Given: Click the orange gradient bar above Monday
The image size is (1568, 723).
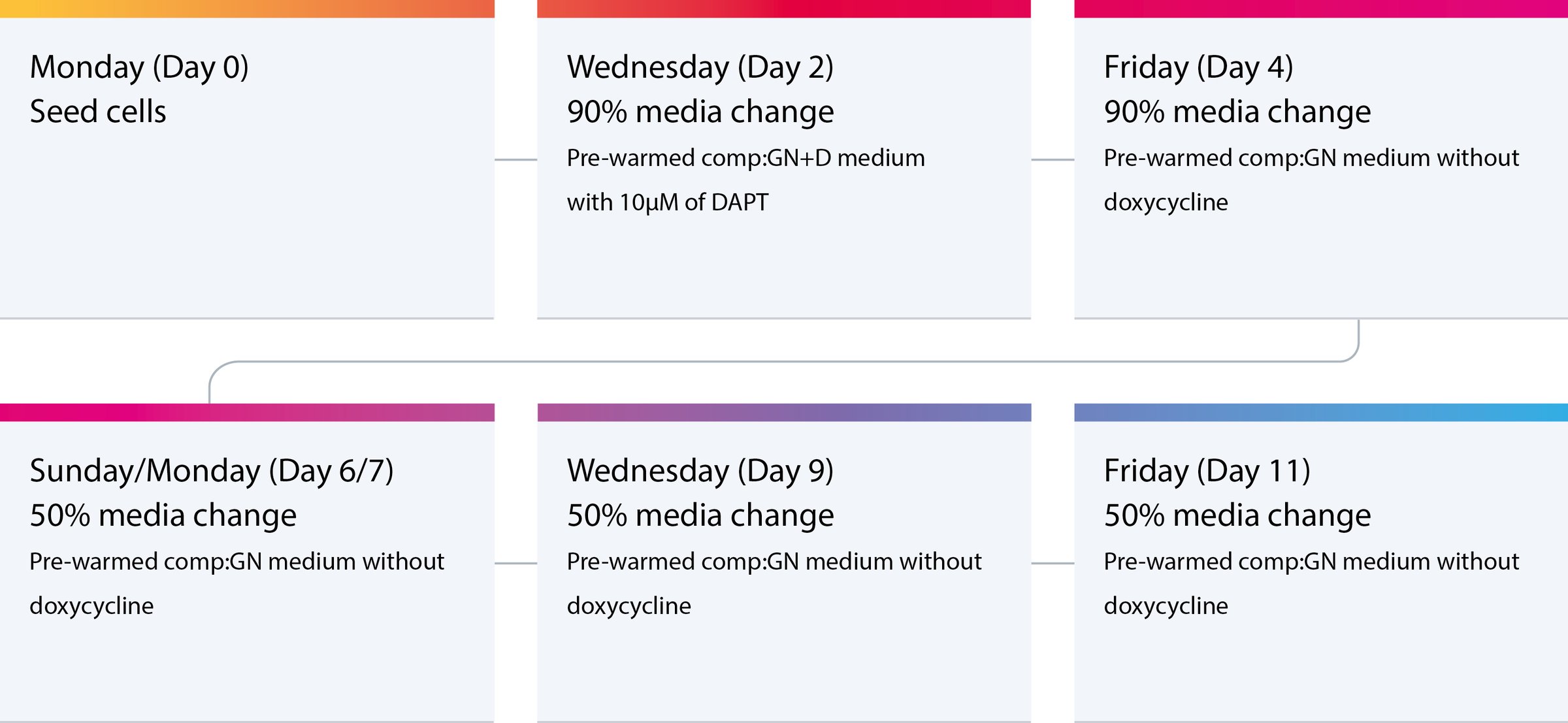Looking at the screenshot, I should pos(247,8).
